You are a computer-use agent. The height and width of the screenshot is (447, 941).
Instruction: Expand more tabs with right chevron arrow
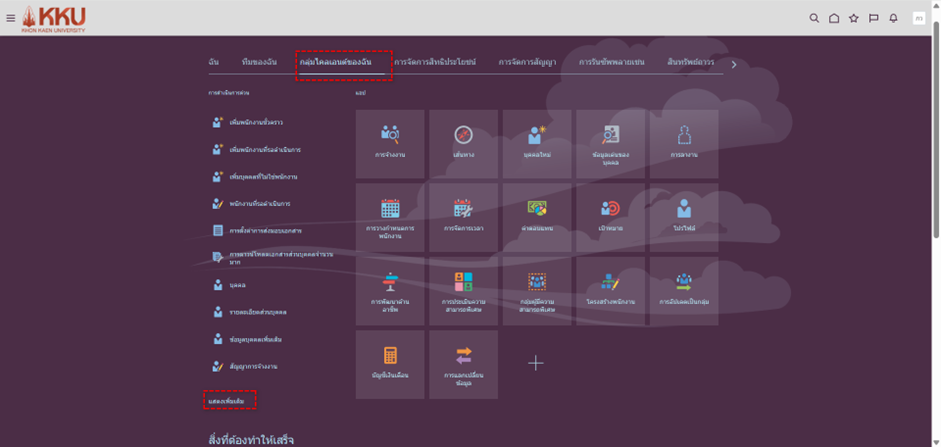734,65
